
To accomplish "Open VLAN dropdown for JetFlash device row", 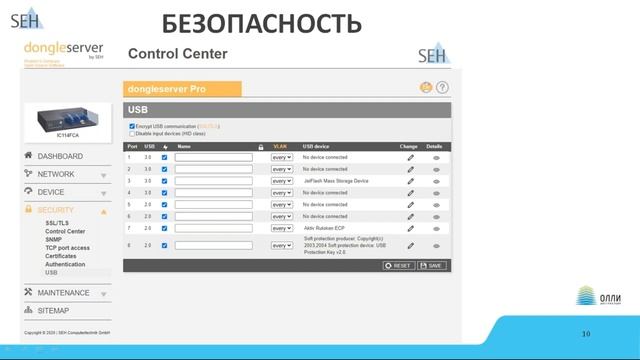I will tap(282, 181).
